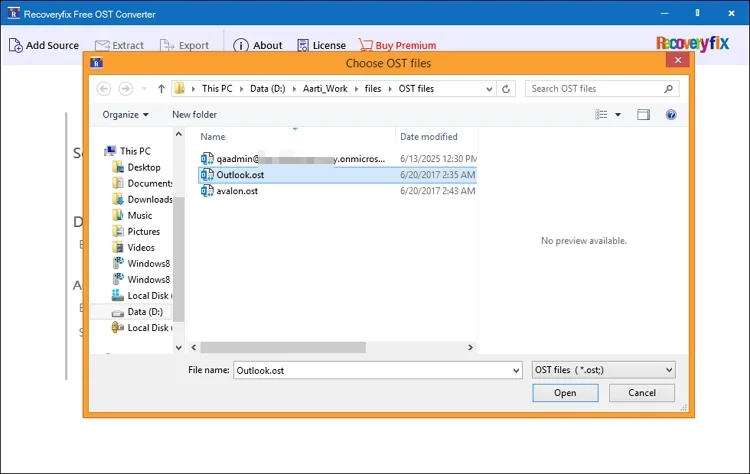This screenshot has width=750, height=474.
Task: Click the search magnifier icon
Action: point(669,88)
